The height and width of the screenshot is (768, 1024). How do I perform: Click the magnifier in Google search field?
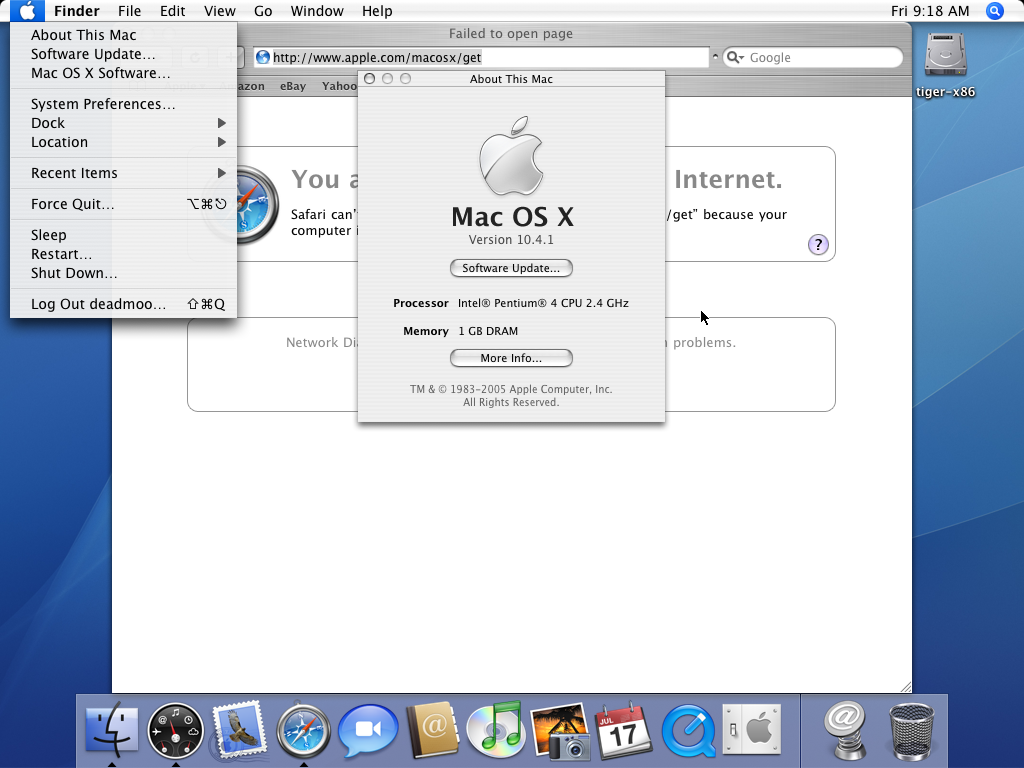735,57
